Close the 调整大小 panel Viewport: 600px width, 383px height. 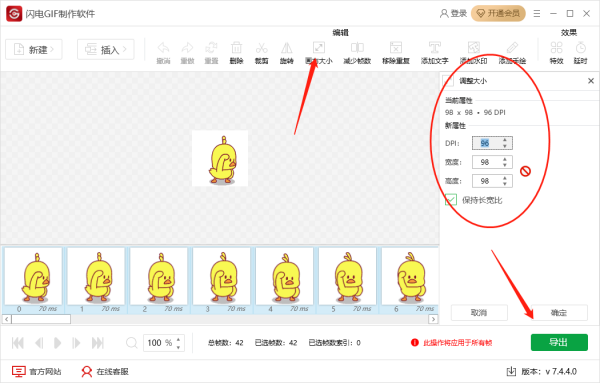591,81
